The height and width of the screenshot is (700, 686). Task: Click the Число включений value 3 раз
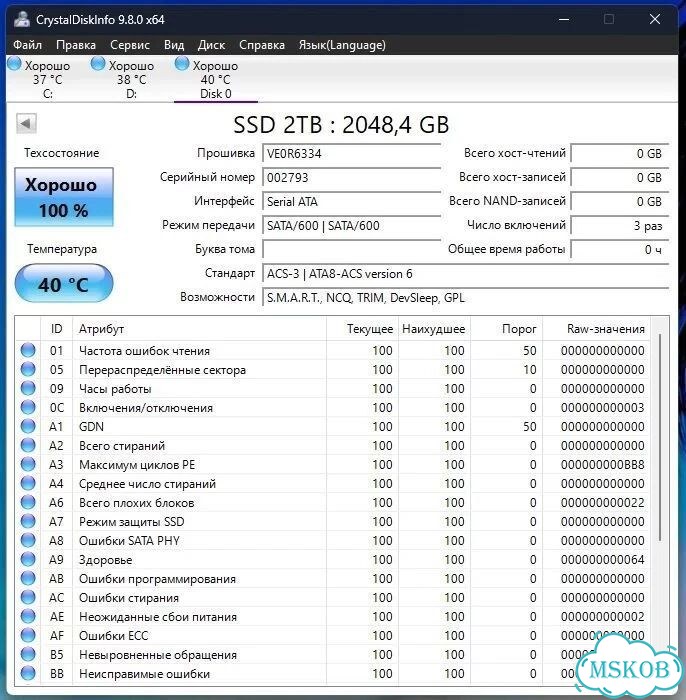(x=619, y=225)
